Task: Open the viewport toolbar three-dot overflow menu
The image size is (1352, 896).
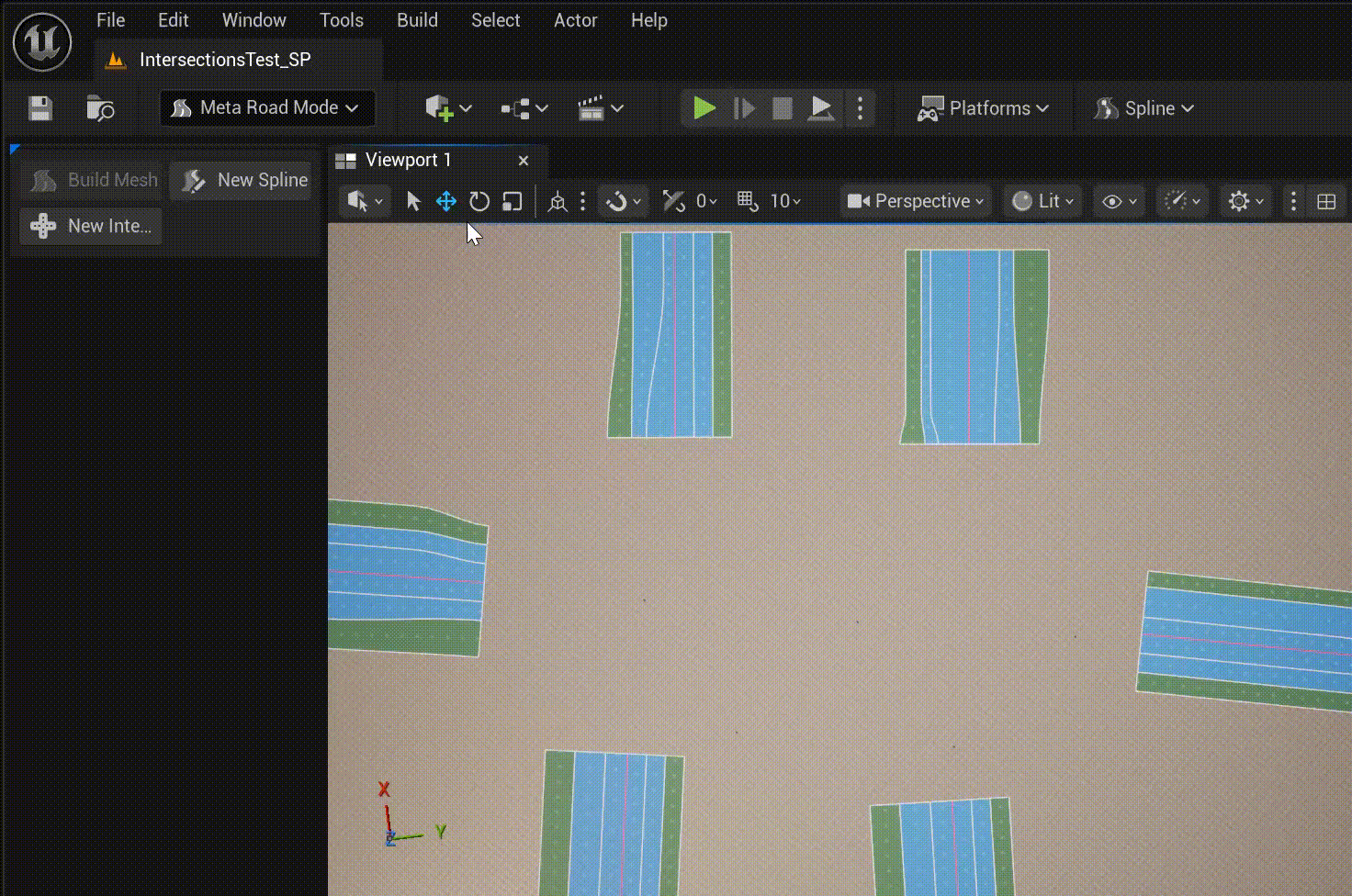Action: pos(1293,201)
